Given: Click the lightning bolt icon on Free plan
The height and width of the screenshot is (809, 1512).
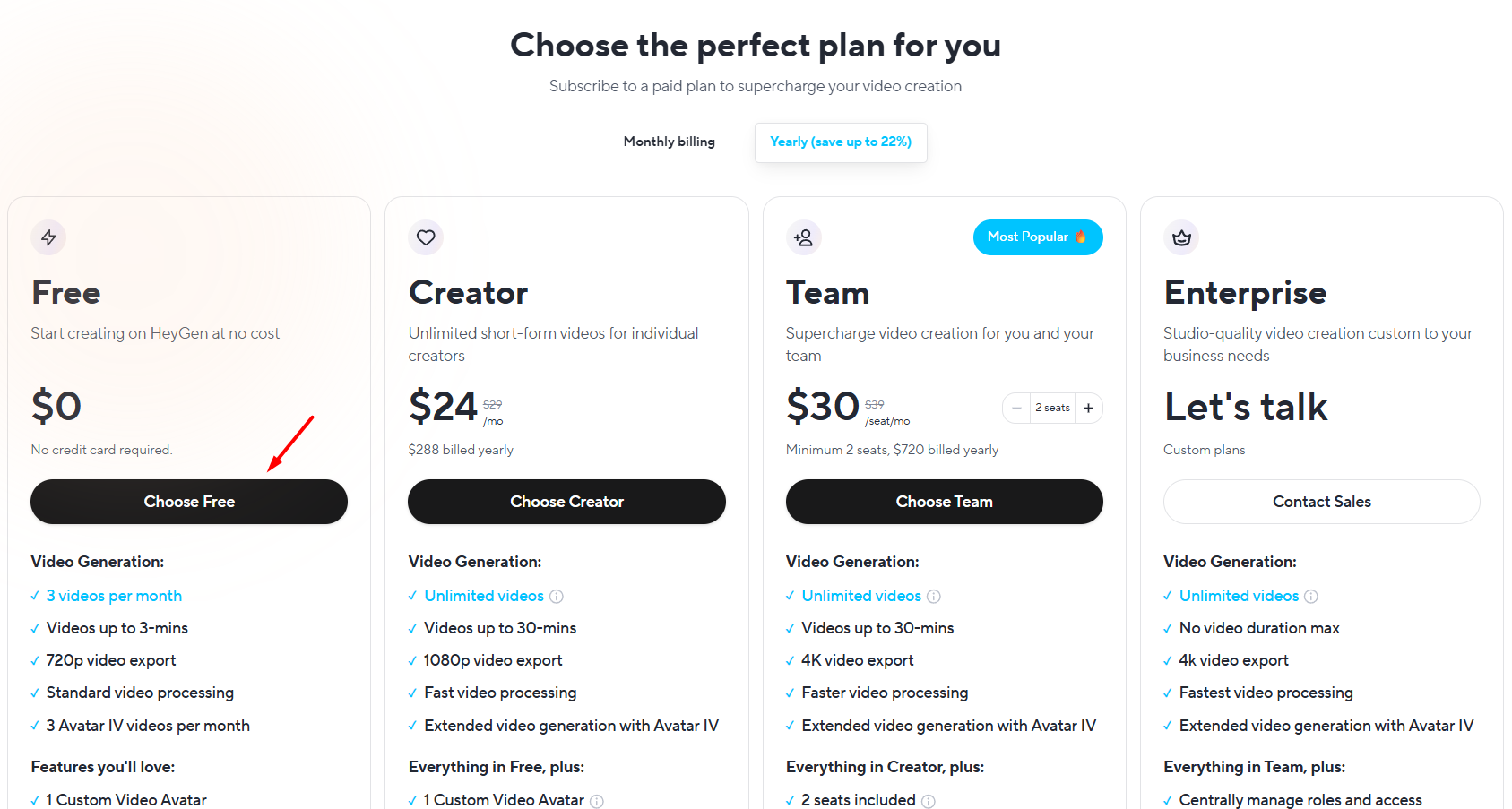Looking at the screenshot, I should pyautogui.click(x=48, y=237).
